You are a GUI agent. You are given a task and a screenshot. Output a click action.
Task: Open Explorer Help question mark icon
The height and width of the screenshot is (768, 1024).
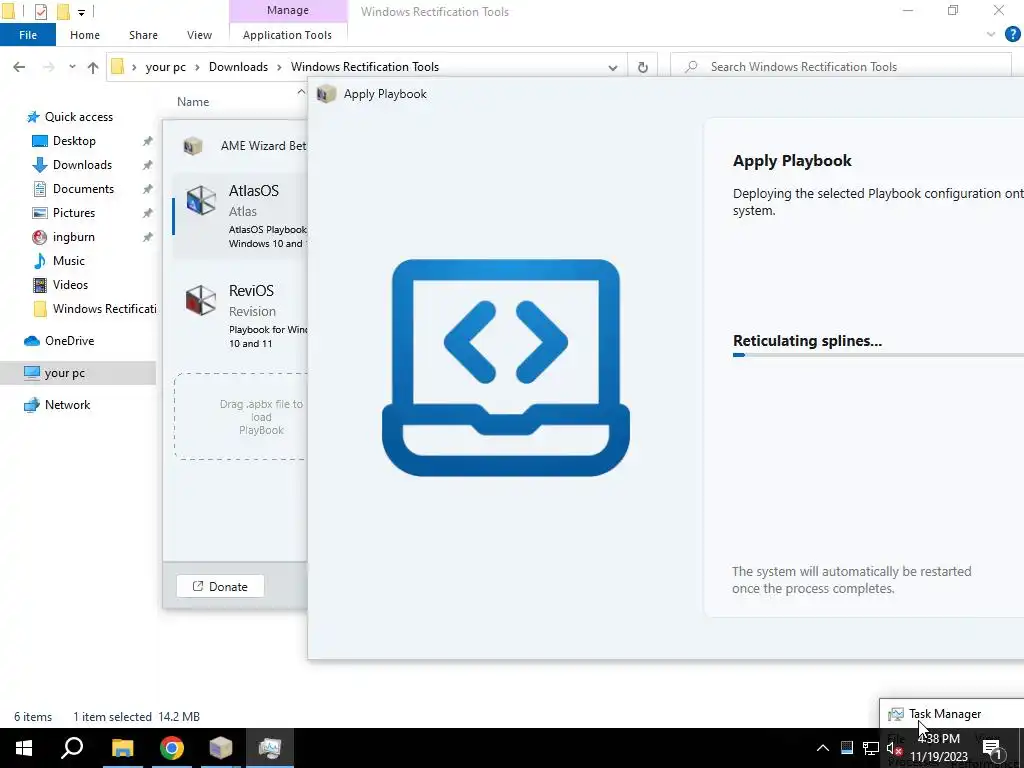(1012, 35)
